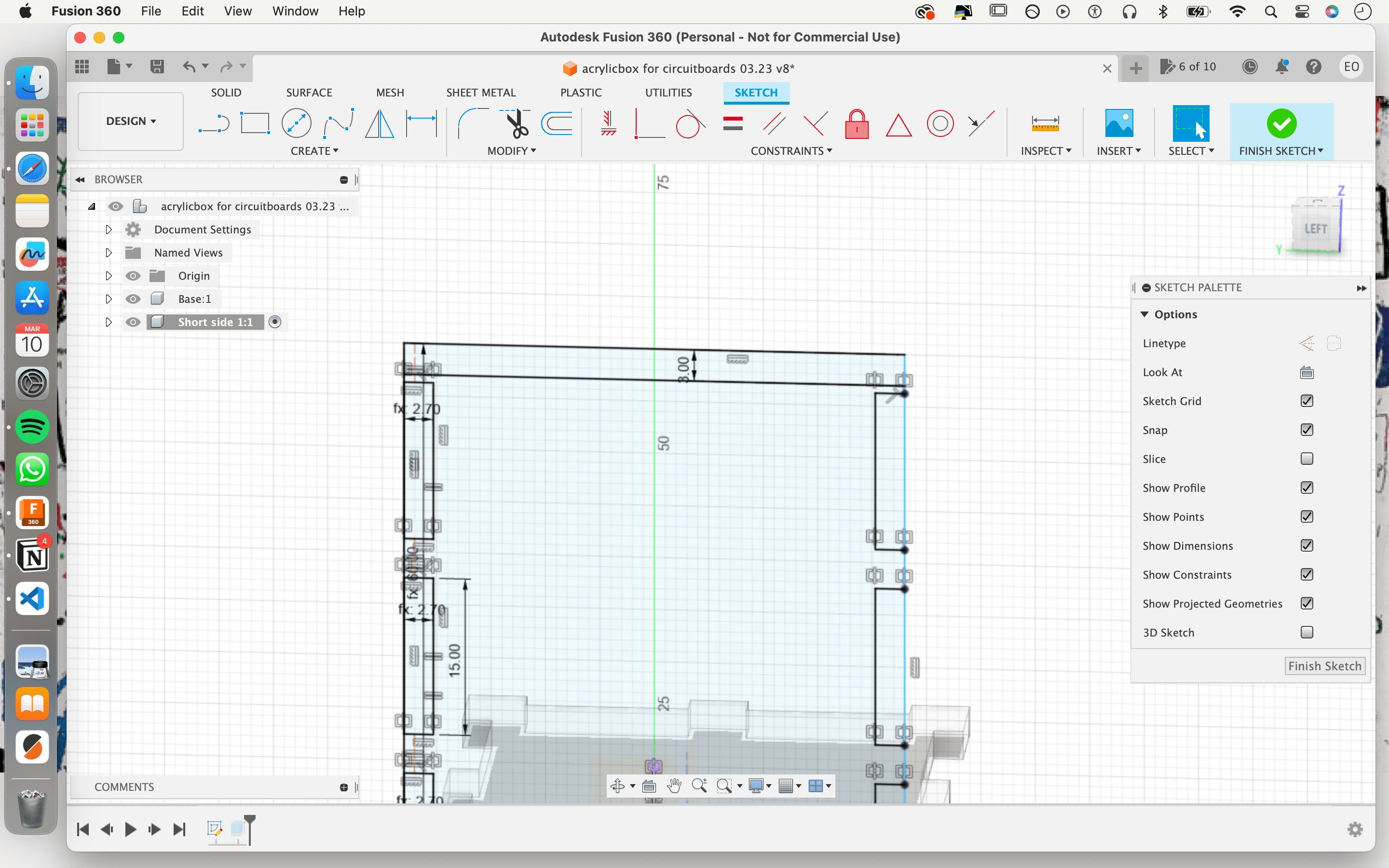Screen dimensions: 1389x868
Task: Select the Fillet tool
Action: pos(472,123)
